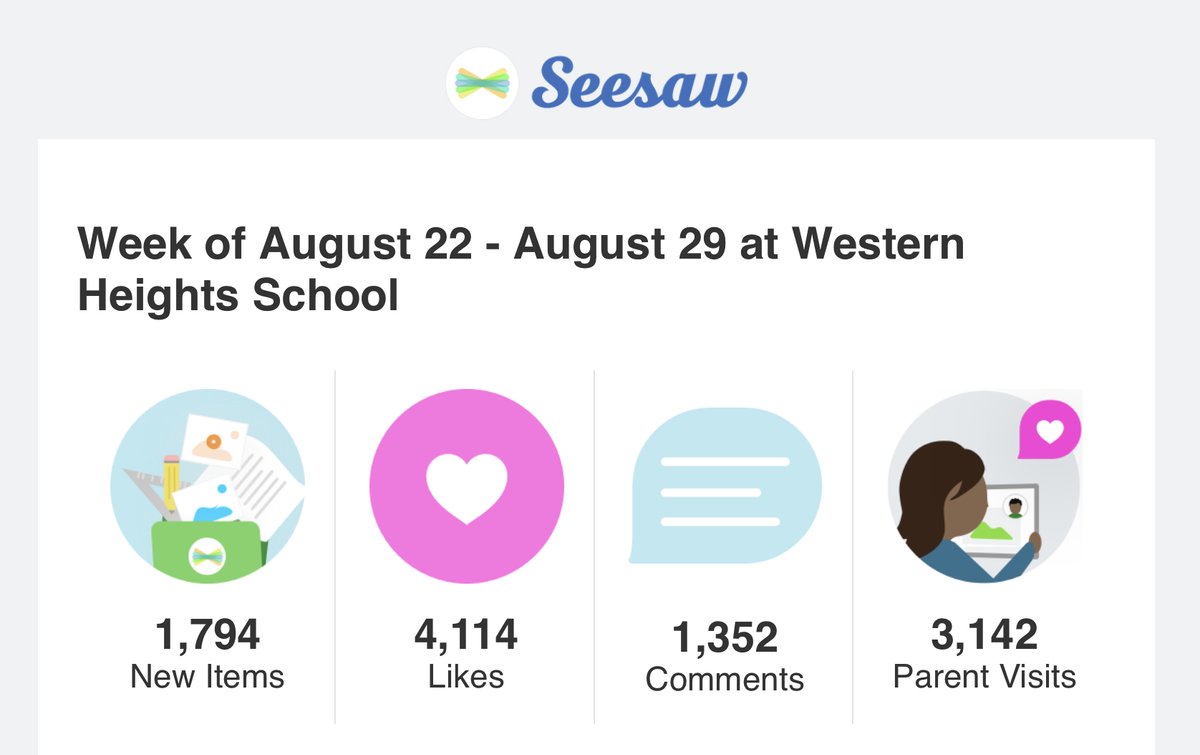Click the Parent Visits label

point(985,677)
